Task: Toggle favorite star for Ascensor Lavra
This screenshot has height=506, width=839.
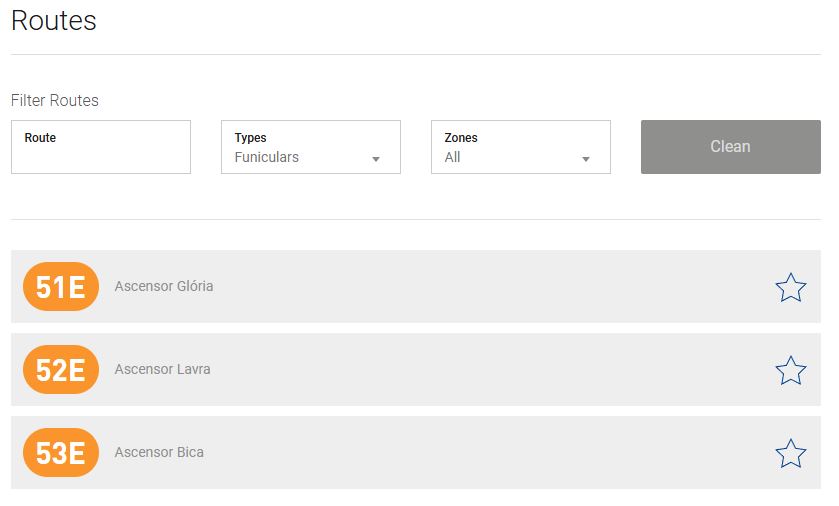Action: [x=790, y=370]
